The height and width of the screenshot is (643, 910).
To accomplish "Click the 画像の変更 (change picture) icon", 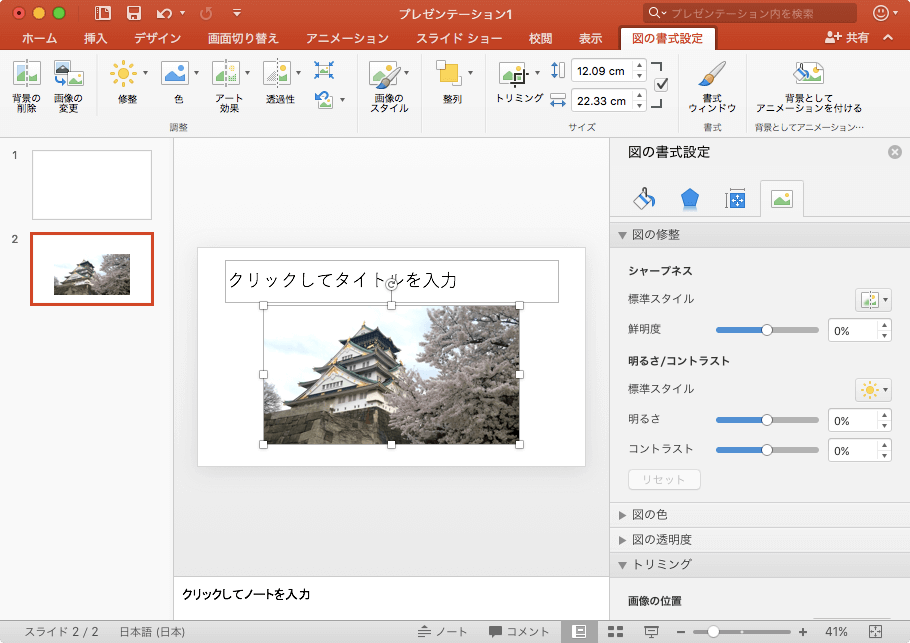I will coord(68,74).
